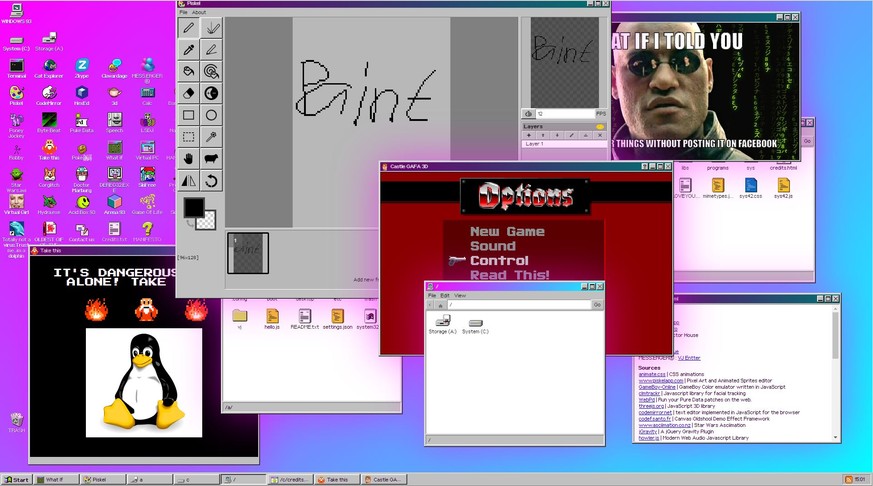Screen dimensions: 873x486
Task: Choose the Circle shape tool
Action: [x=211, y=115]
